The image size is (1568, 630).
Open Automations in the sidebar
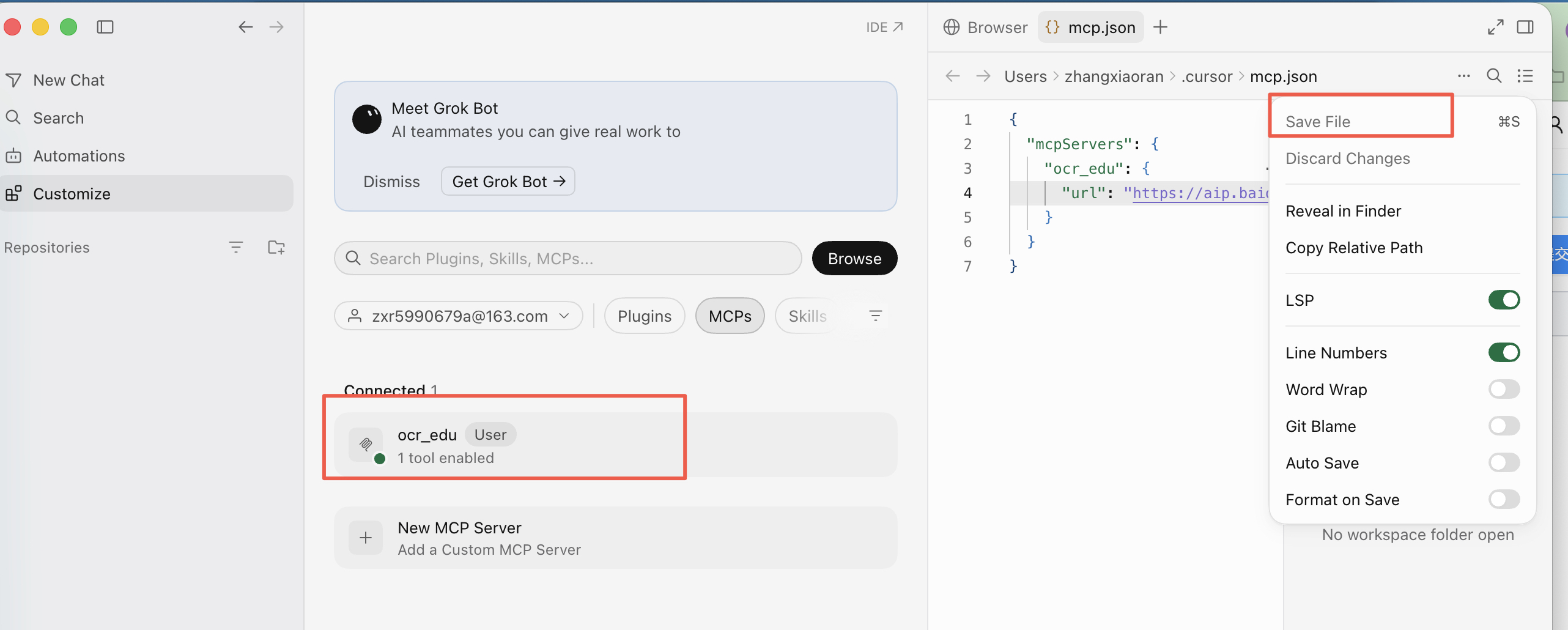tap(147, 156)
